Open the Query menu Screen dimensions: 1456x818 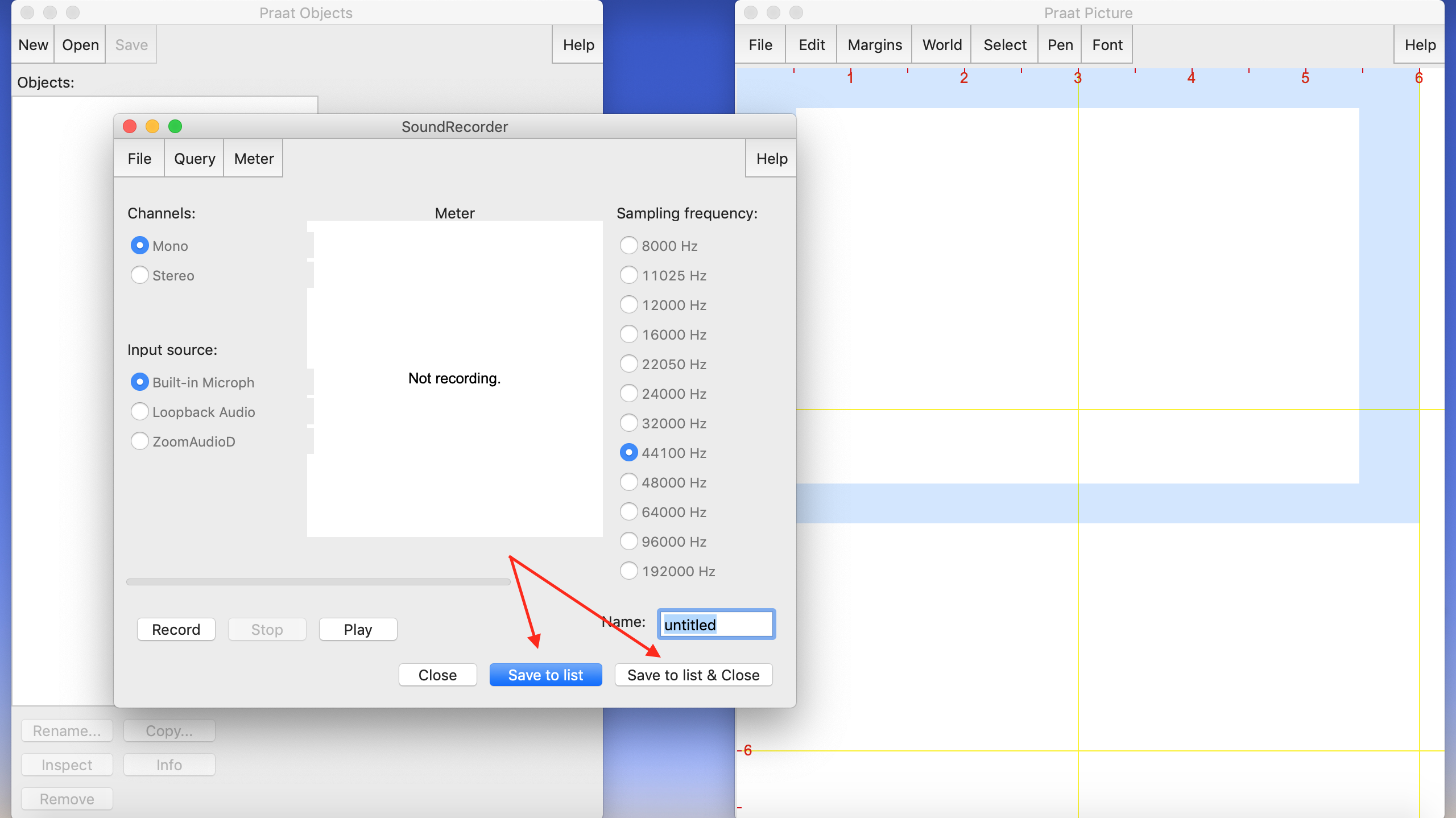[x=195, y=159]
